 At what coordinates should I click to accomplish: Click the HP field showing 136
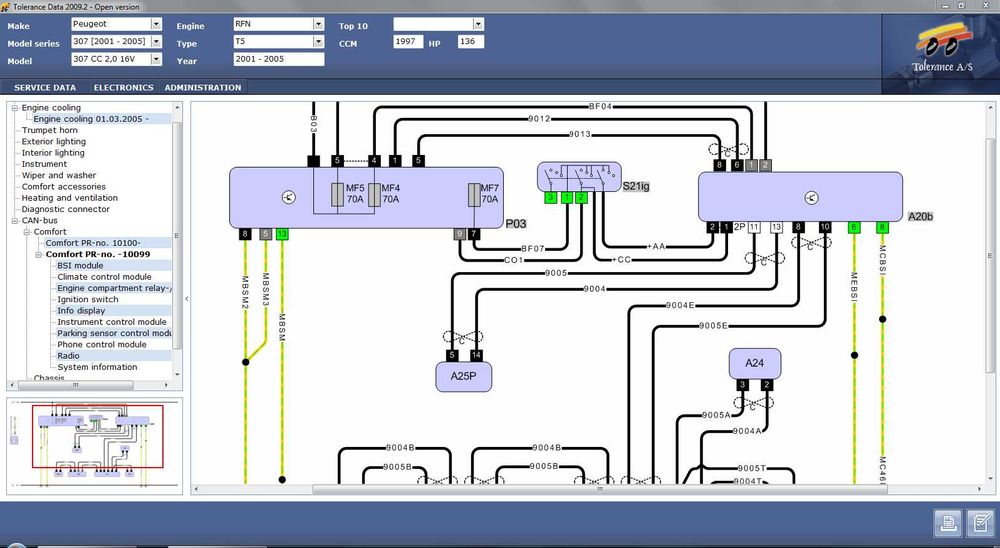471,41
